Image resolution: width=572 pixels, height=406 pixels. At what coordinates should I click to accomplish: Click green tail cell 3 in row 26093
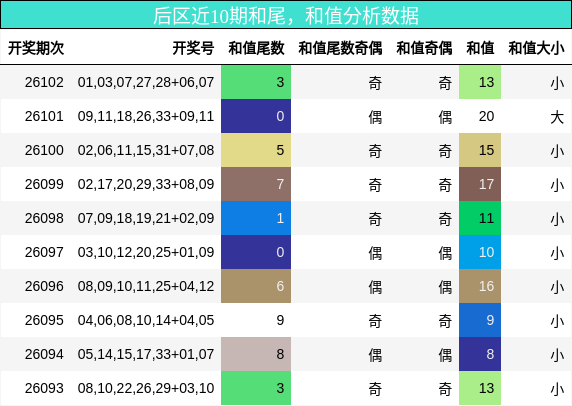pos(256,388)
